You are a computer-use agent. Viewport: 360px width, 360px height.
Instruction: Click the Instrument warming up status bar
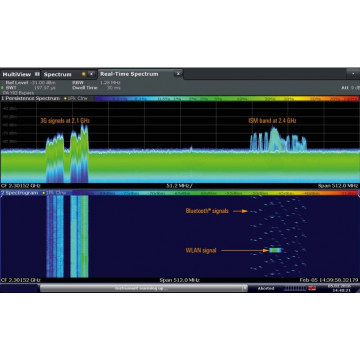tap(141, 288)
